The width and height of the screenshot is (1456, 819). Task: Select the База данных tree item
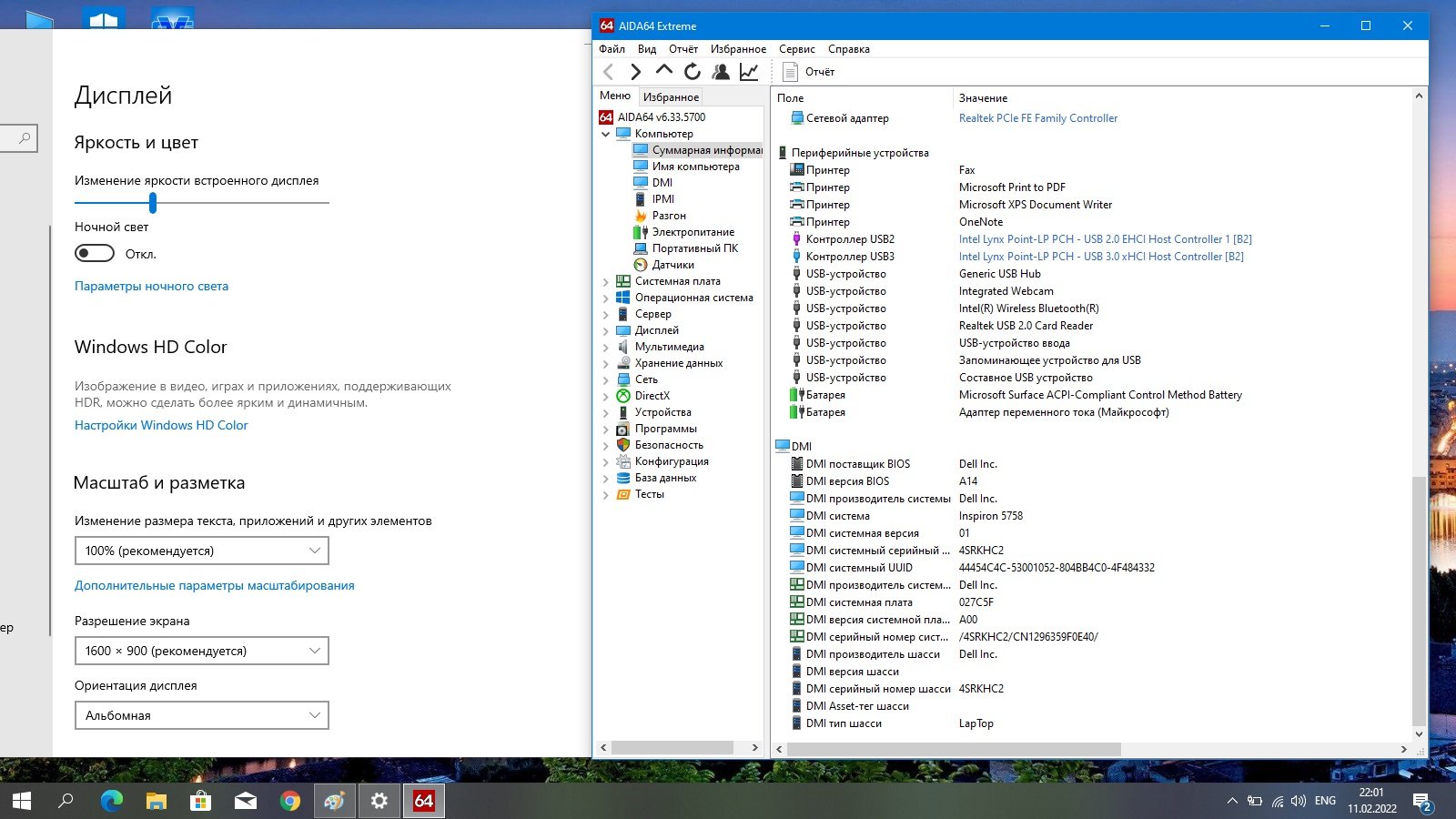[x=657, y=478]
